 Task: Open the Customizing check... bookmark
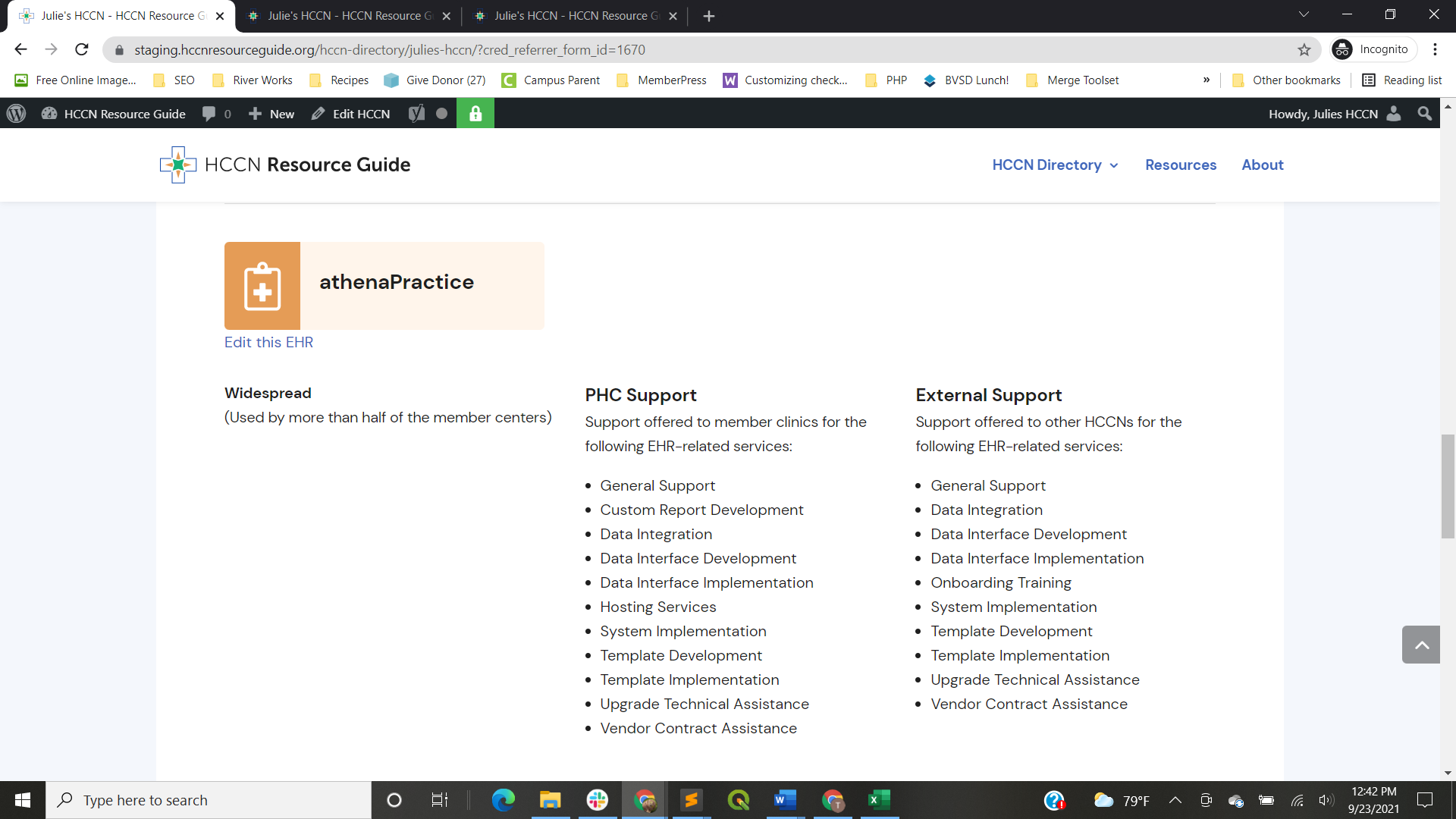click(785, 80)
